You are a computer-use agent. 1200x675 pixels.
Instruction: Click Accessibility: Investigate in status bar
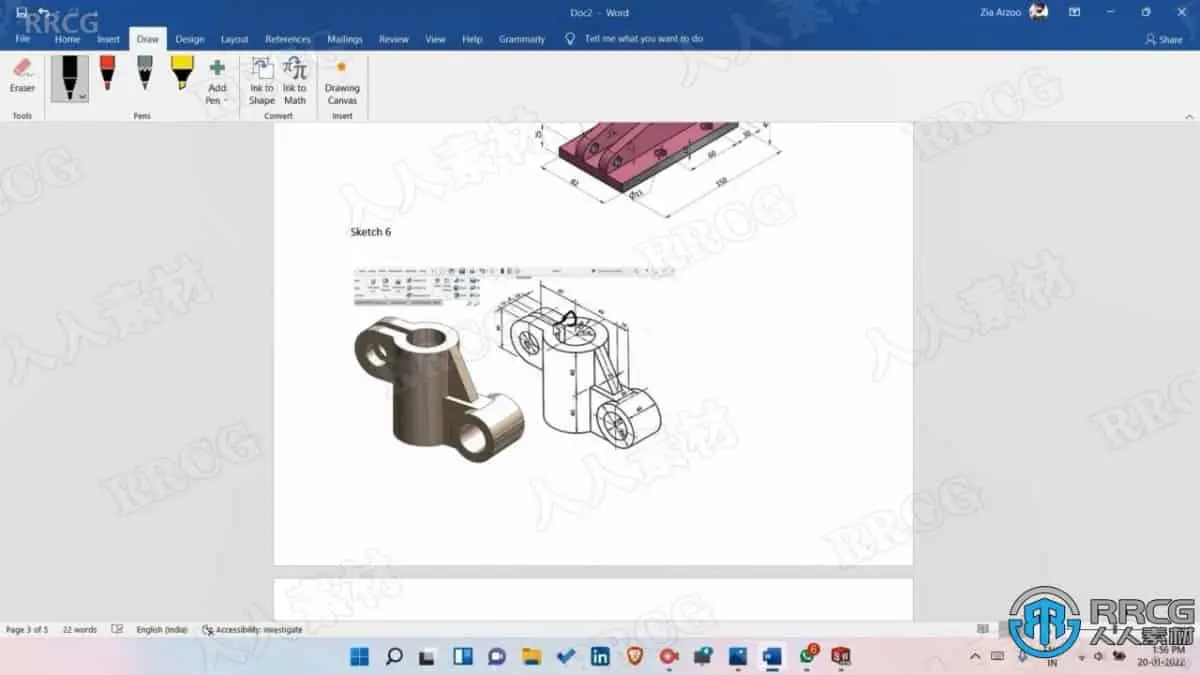click(x=253, y=630)
